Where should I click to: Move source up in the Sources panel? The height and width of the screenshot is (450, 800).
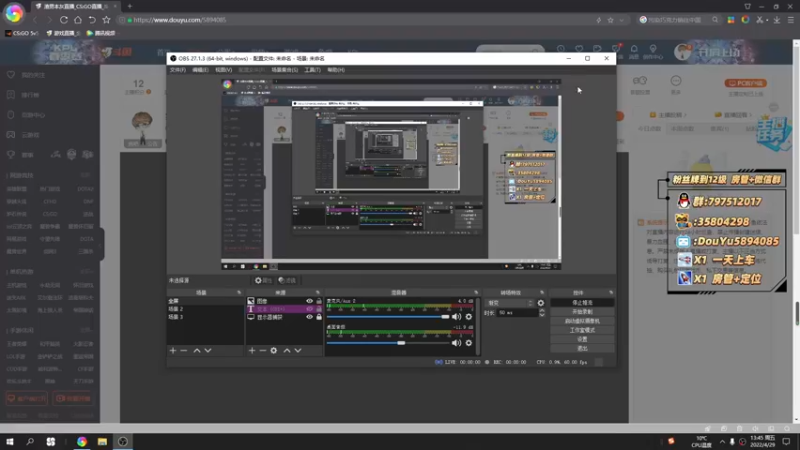tap(287, 351)
